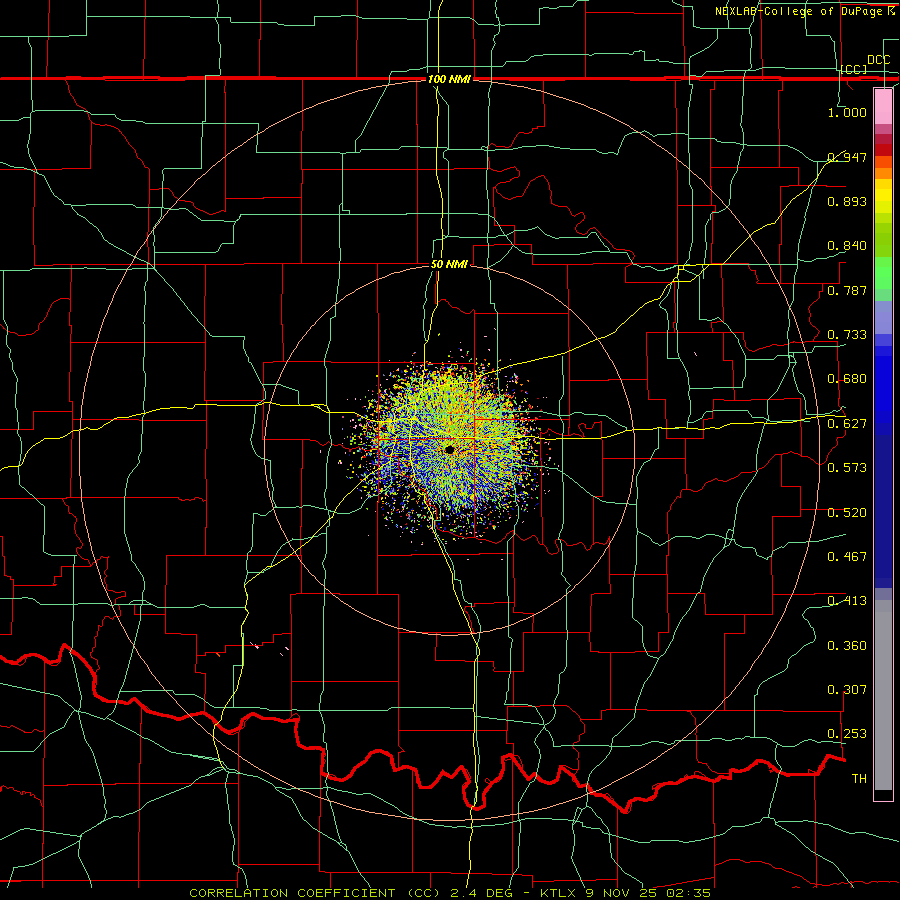Click the KTLX station identifier in caption
The height and width of the screenshot is (900, 900).
point(558,893)
